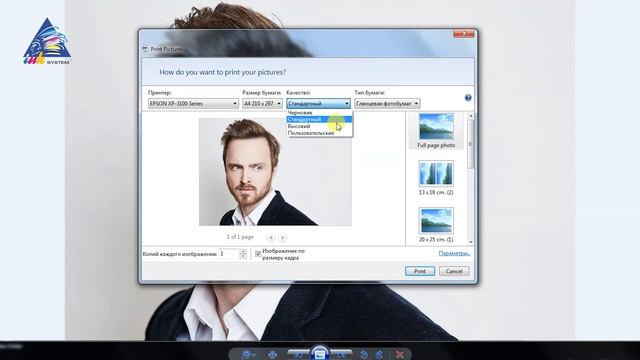Click the layout list scroll down arrow

471,242
